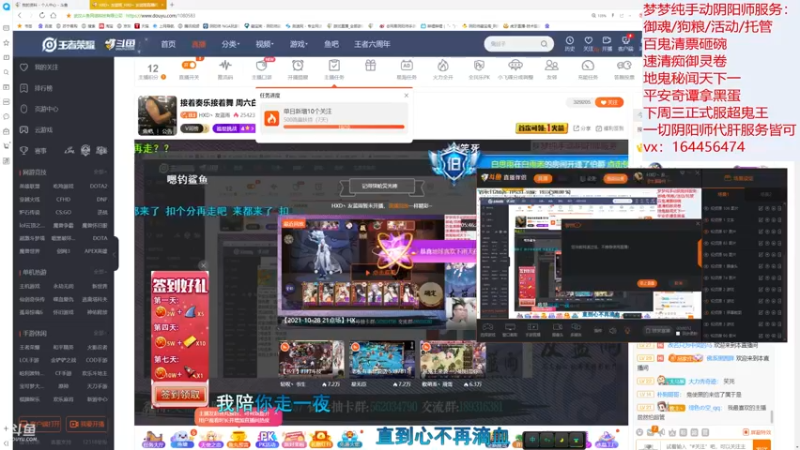
Task: Click the browser refresh icon
Action: [x=42, y=15]
